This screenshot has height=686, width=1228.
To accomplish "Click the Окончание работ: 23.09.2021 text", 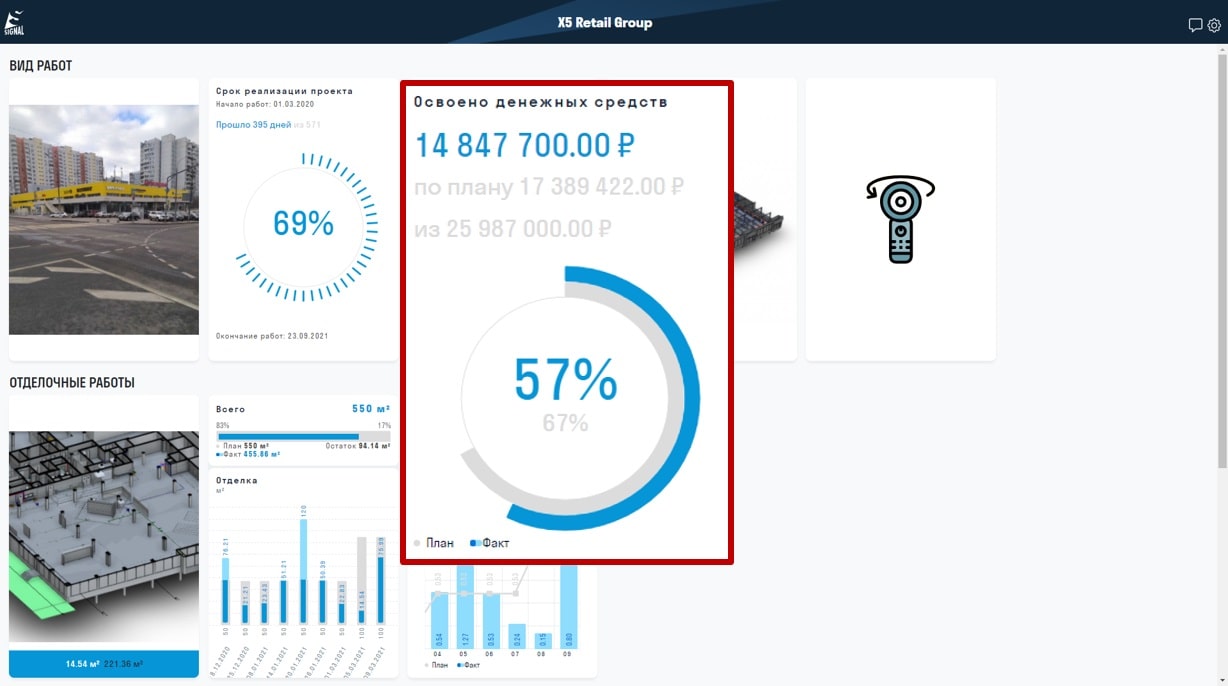I will tap(272, 336).
